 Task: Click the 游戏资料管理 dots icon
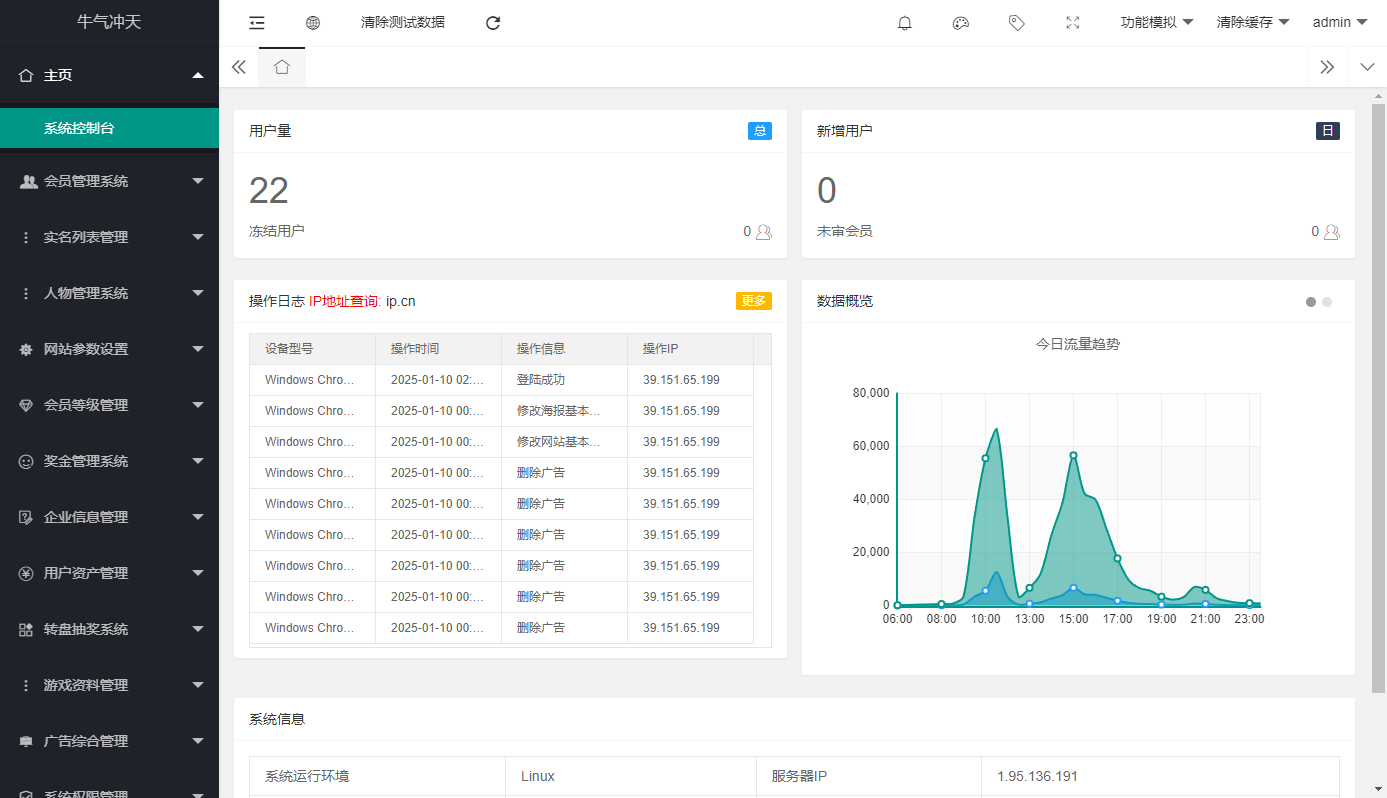coord(26,685)
